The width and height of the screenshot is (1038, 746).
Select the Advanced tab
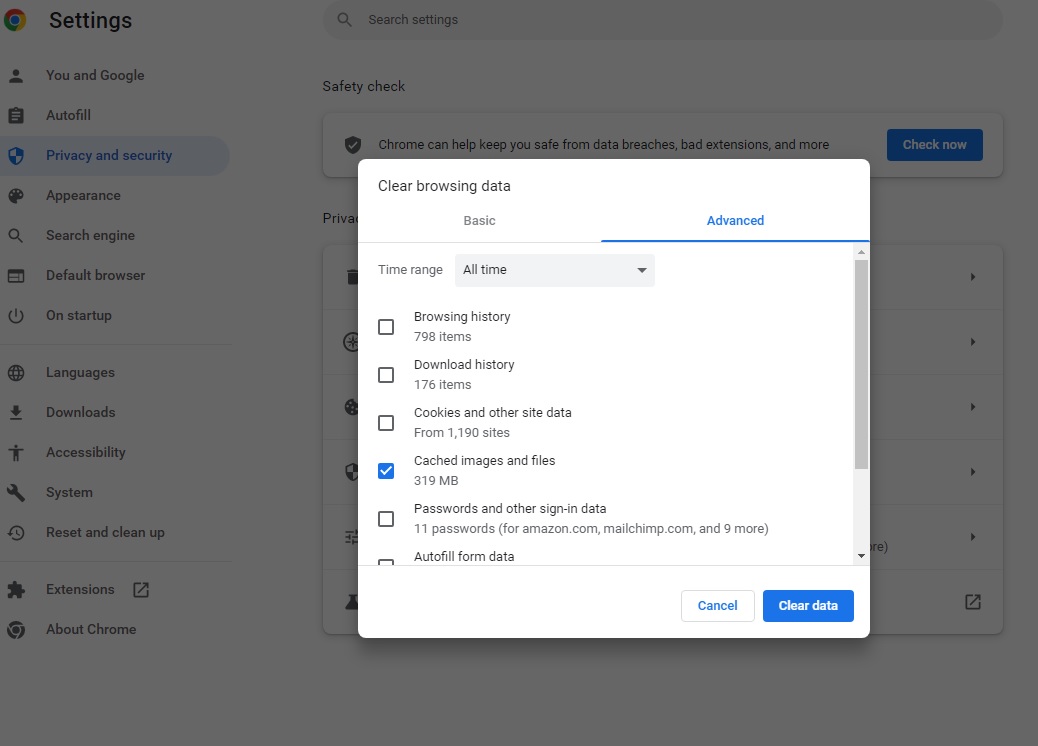735,221
